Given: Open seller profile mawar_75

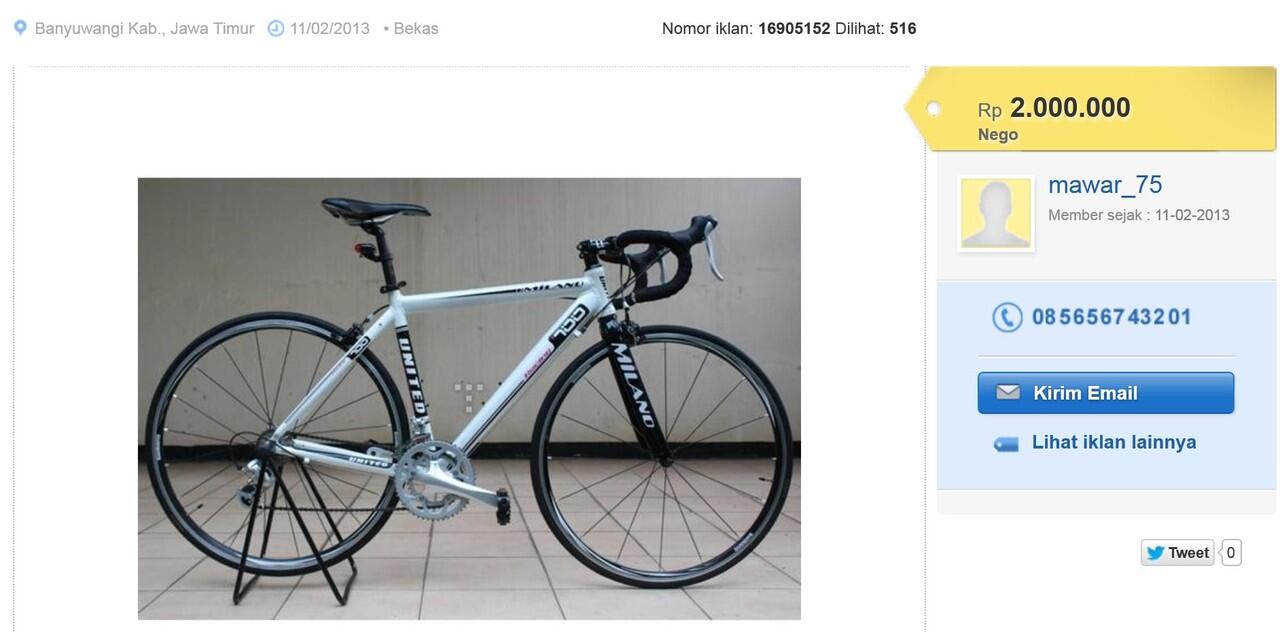Looking at the screenshot, I should click(1105, 185).
